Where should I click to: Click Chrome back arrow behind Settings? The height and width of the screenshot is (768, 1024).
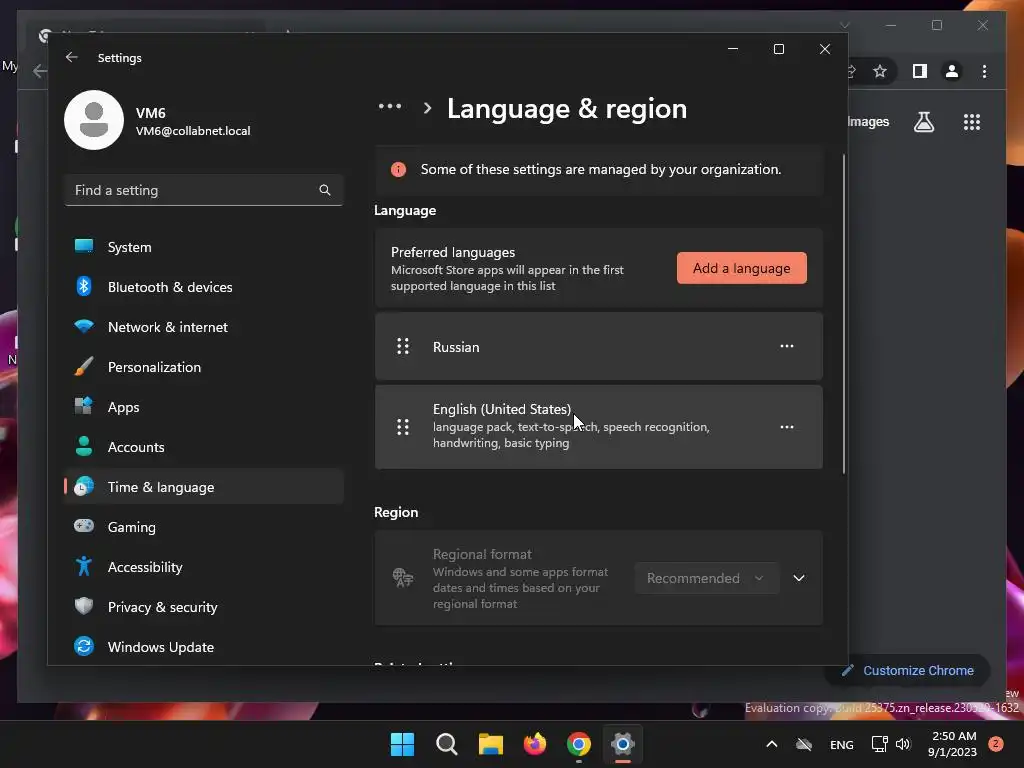[x=40, y=71]
